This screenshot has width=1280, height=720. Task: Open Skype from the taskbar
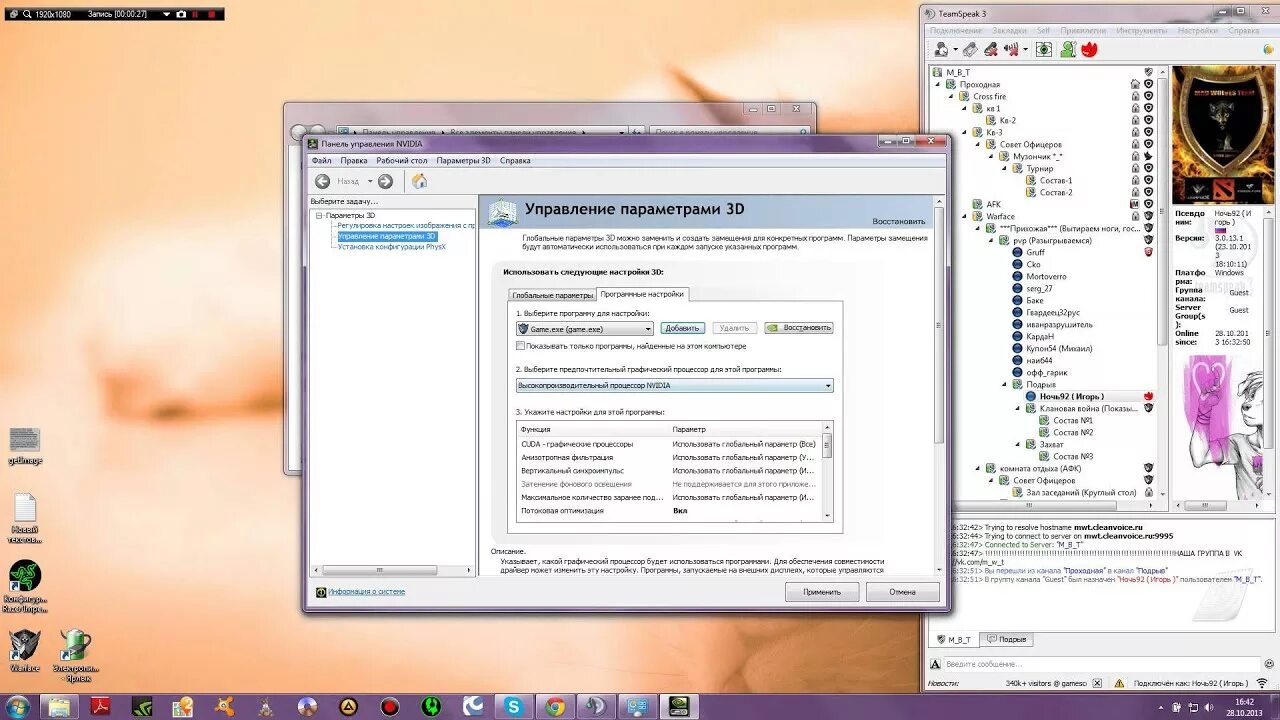[x=514, y=706]
